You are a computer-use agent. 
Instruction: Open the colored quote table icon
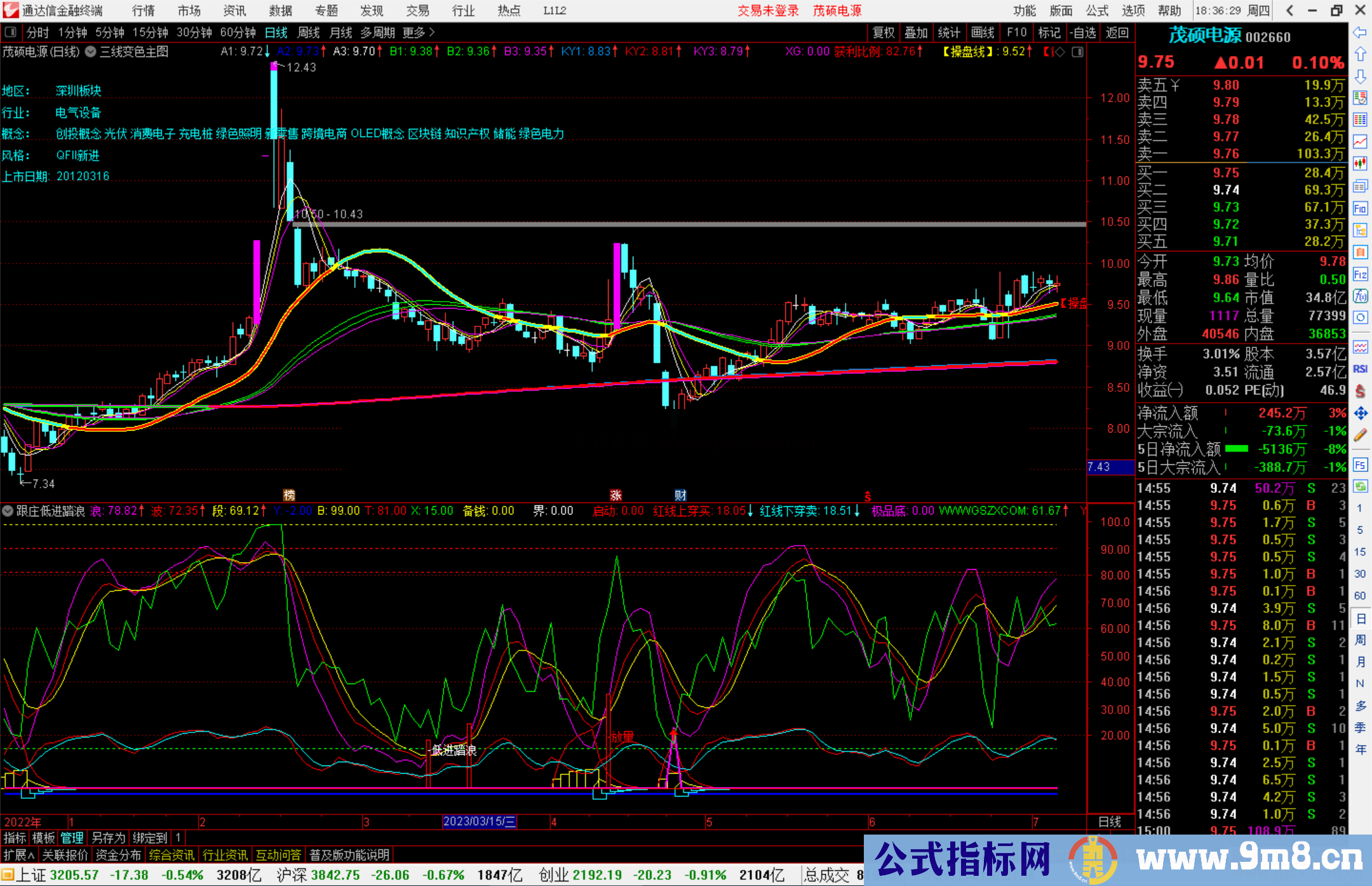click(1360, 119)
